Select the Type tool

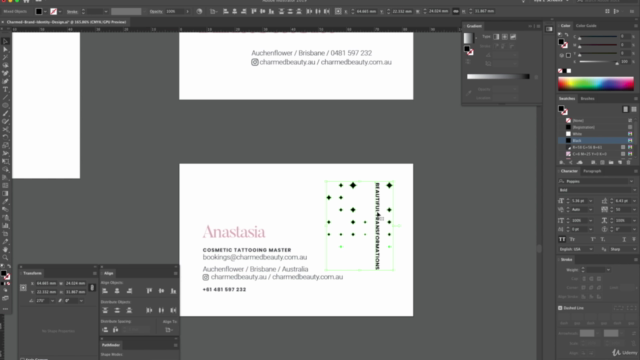point(5,89)
